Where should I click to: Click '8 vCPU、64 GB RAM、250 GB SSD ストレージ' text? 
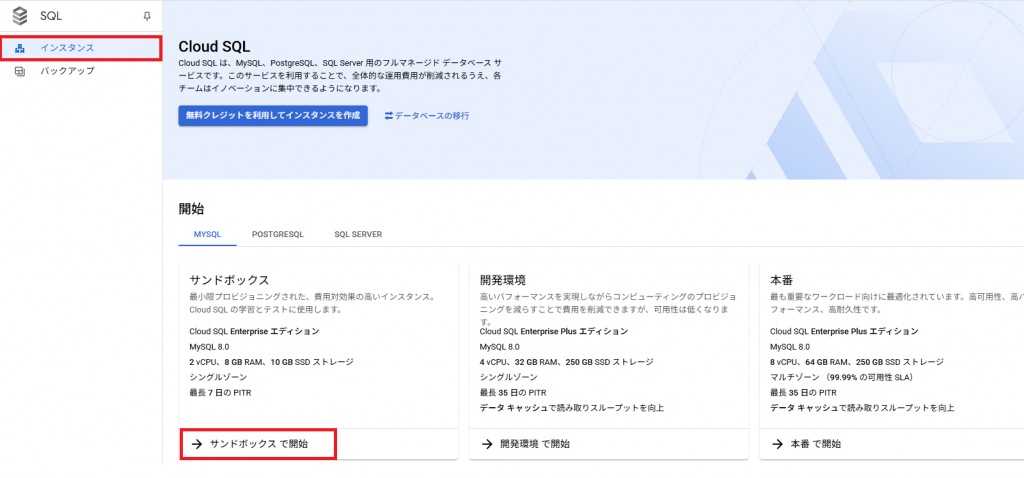[856, 362]
